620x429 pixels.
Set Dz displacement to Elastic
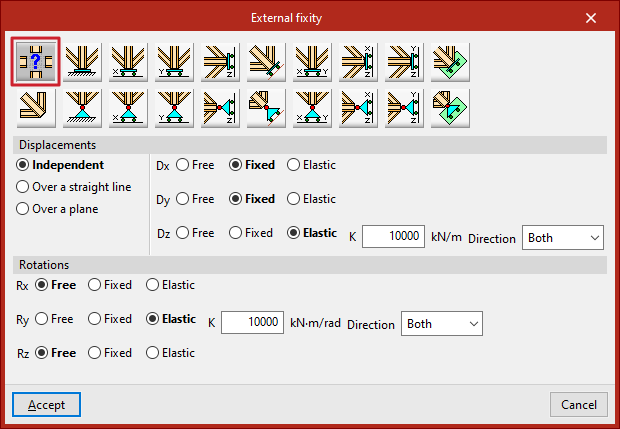(x=312, y=233)
